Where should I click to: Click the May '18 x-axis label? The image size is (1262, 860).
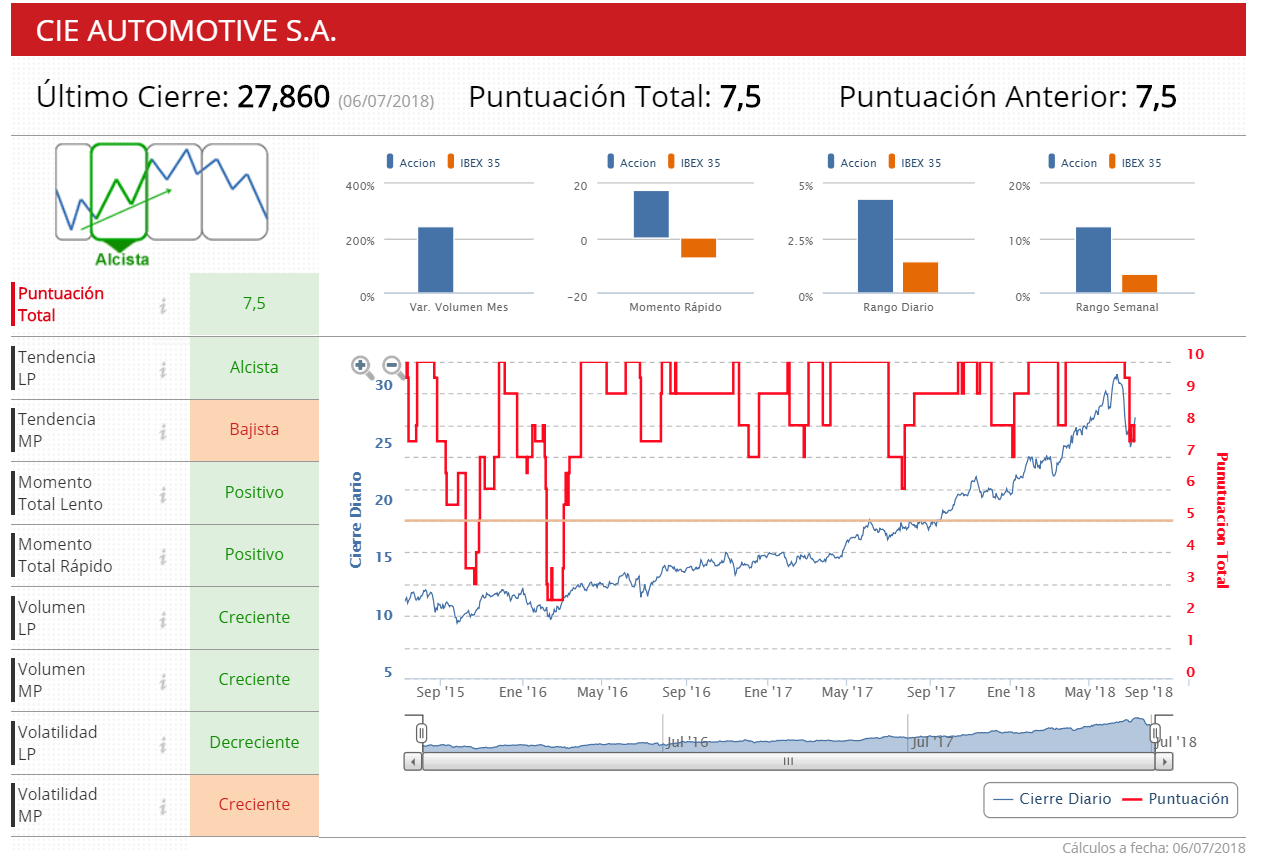(1090, 691)
